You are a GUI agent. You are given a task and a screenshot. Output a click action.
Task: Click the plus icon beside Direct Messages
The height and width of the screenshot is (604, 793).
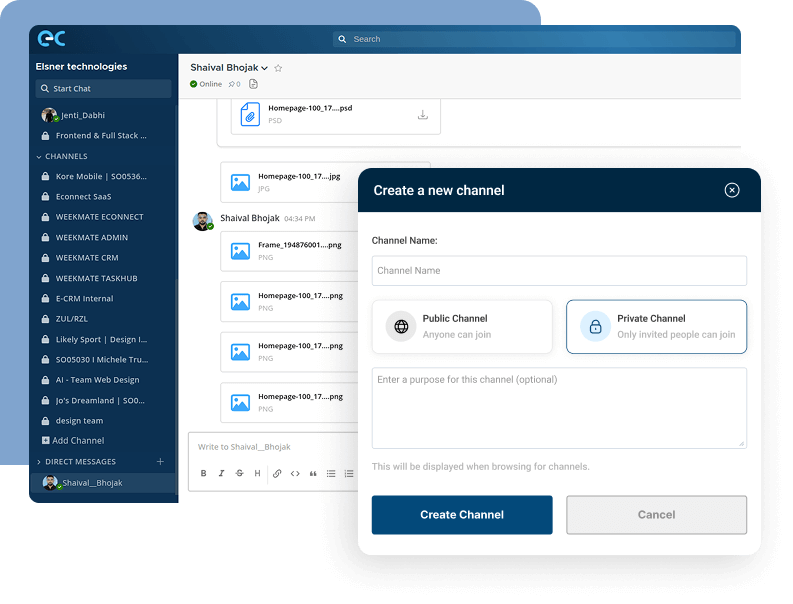(x=160, y=462)
